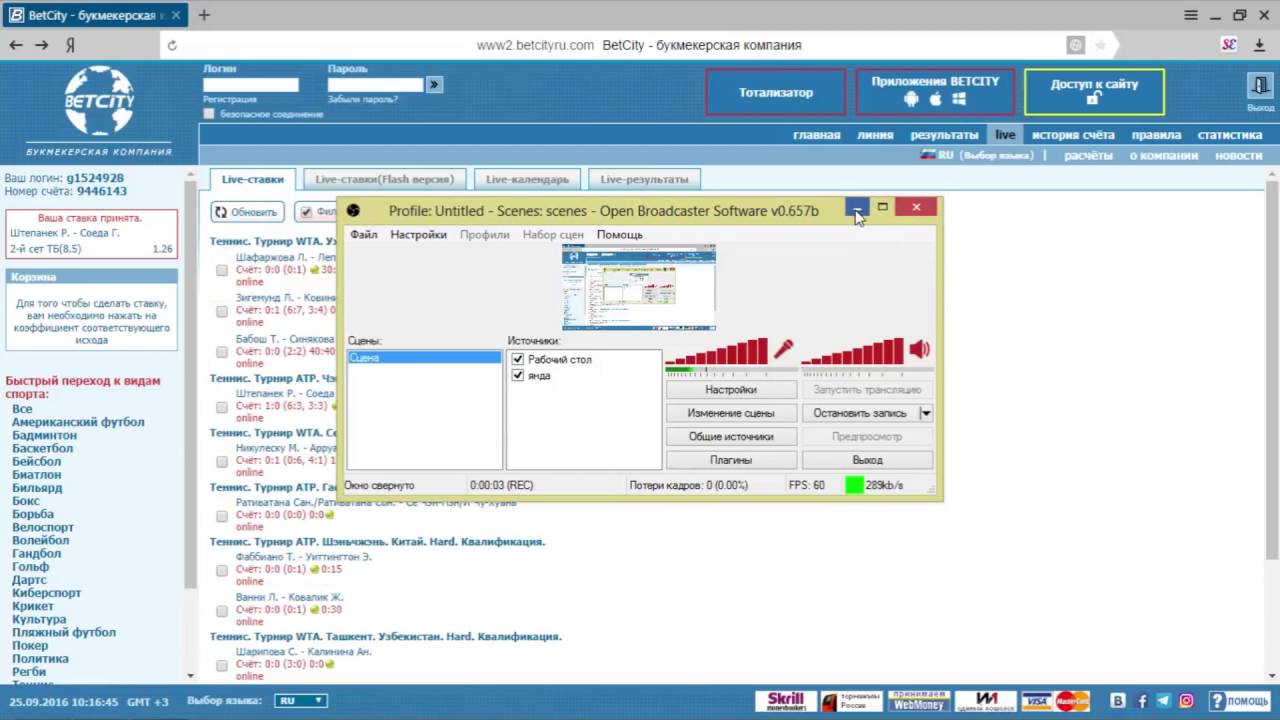
Task: Click the browser back arrow
Action: 15,45
